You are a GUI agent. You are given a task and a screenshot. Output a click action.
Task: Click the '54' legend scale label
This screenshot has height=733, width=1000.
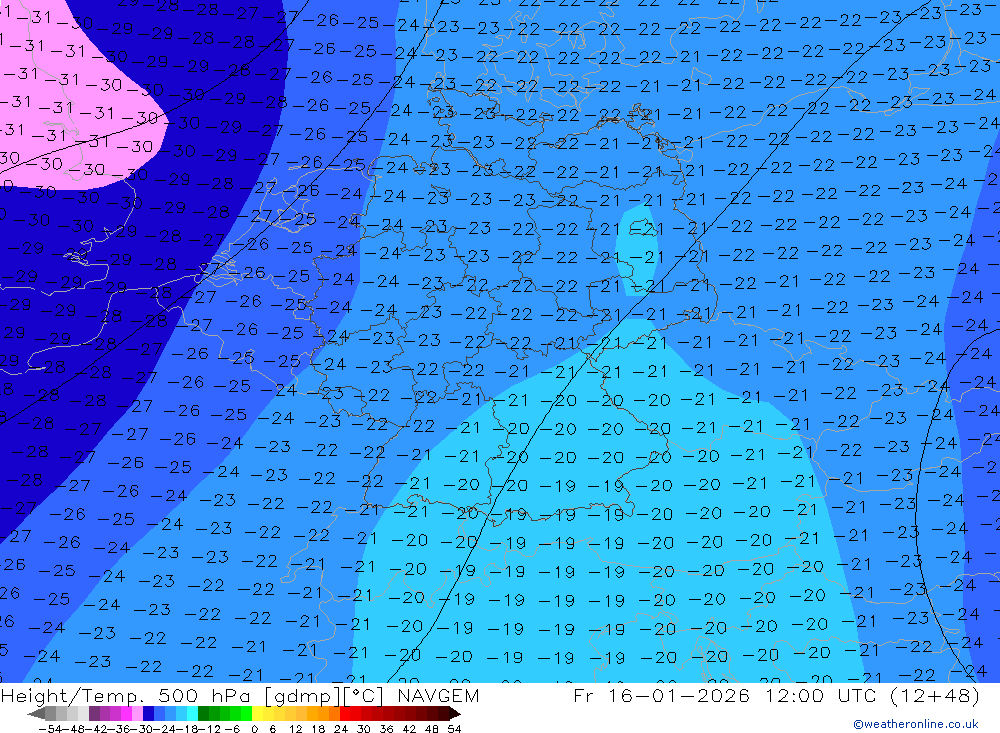coord(454,729)
